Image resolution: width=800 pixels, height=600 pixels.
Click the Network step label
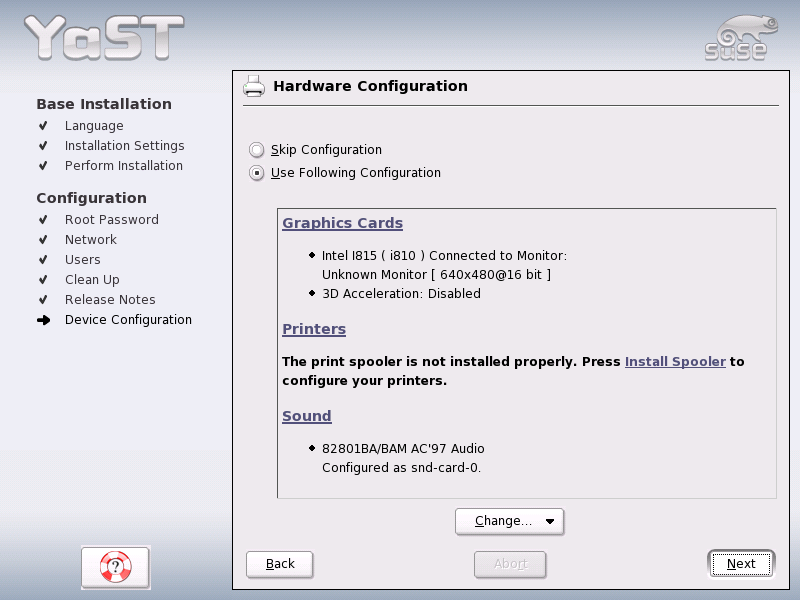point(91,239)
